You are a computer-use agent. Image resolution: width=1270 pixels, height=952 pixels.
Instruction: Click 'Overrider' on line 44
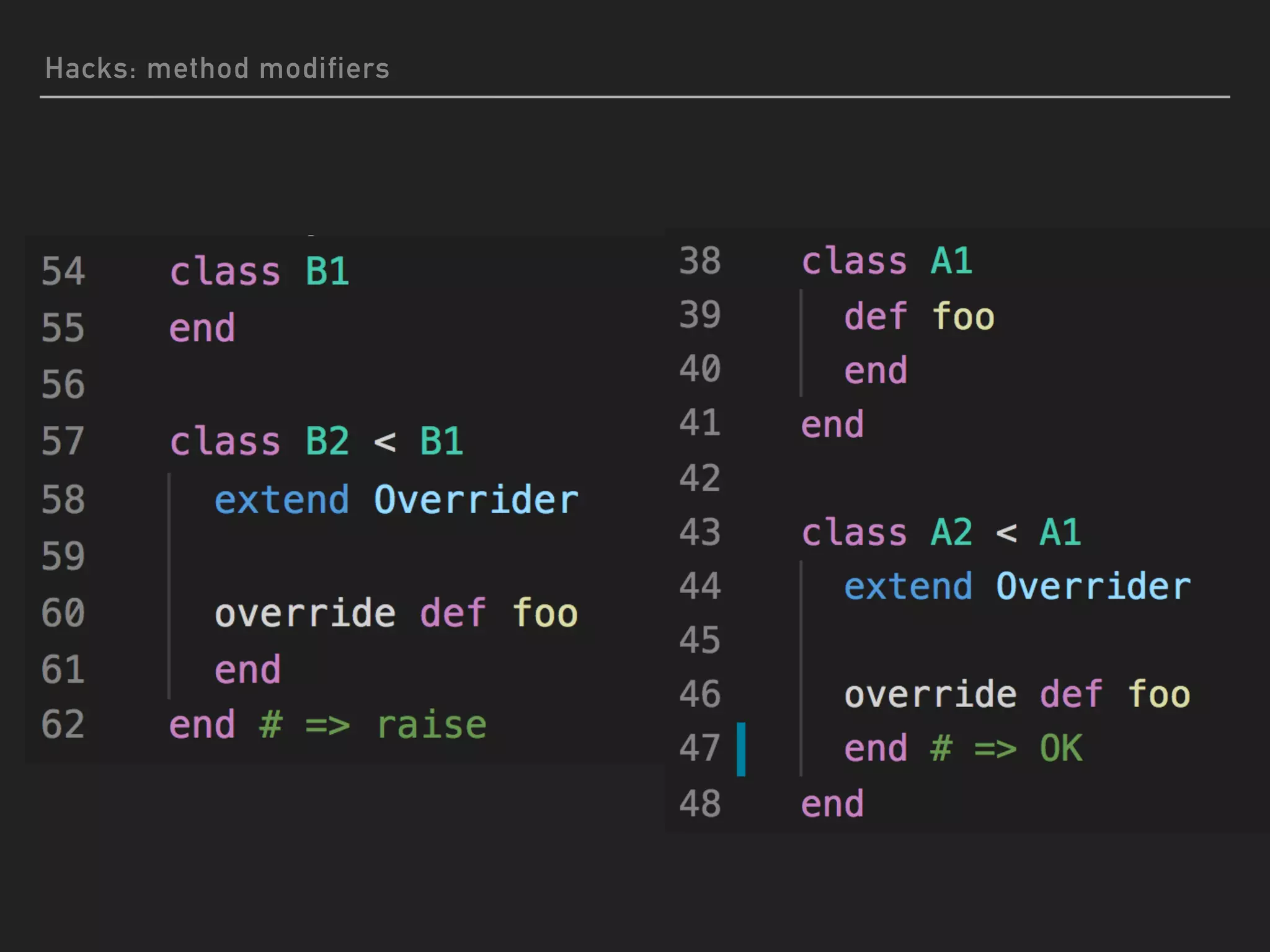coord(1093,586)
